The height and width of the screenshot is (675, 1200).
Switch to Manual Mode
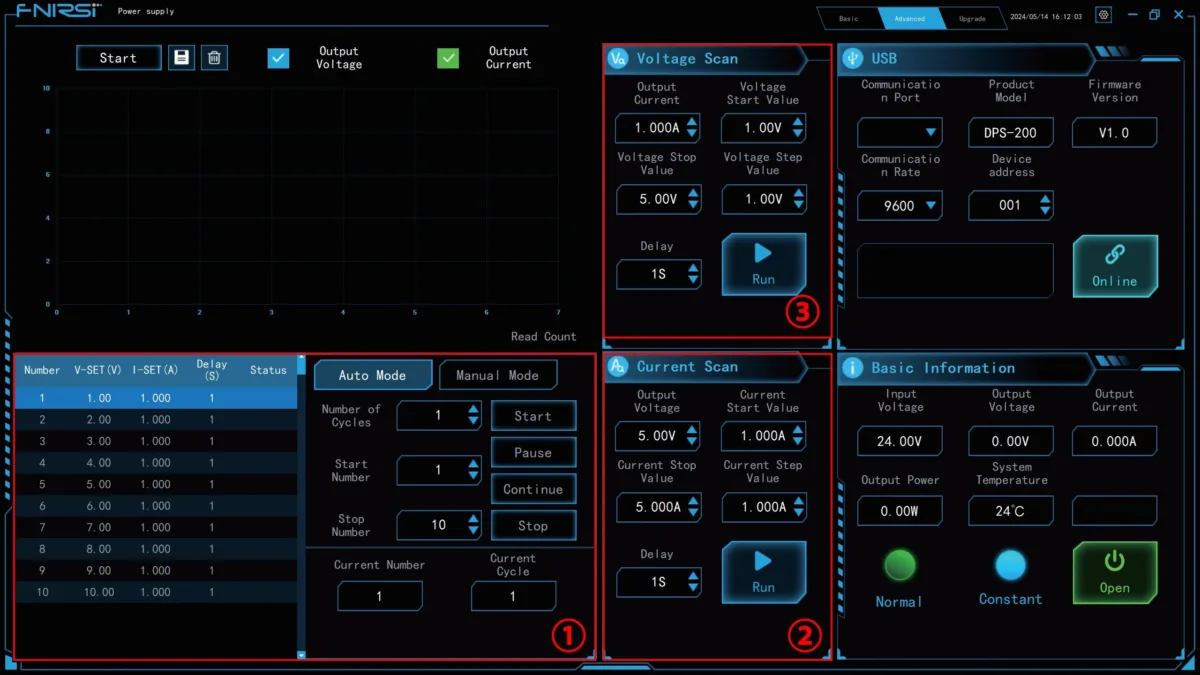pos(498,375)
